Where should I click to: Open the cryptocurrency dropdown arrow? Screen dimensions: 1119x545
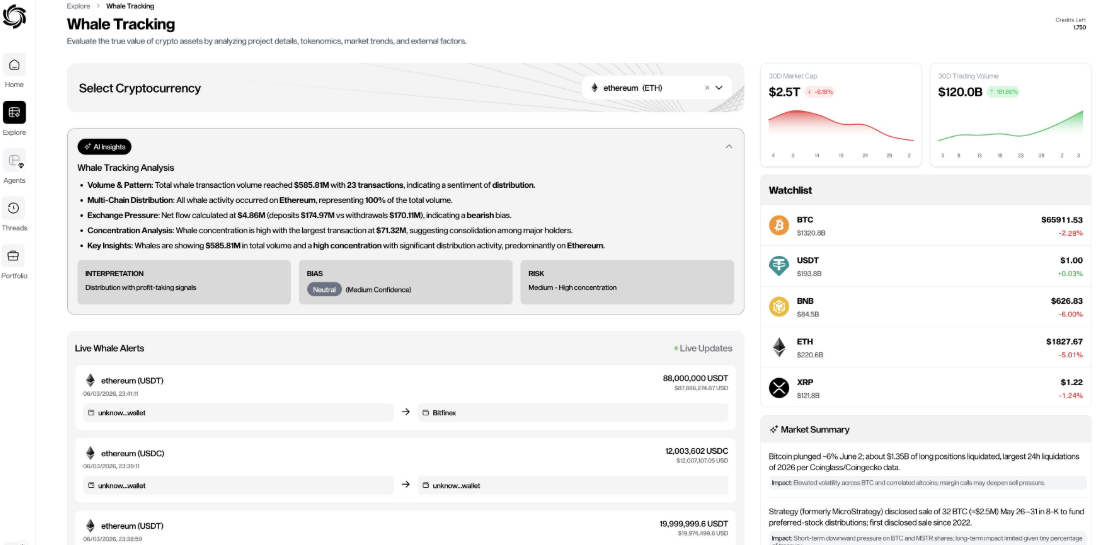[719, 88]
